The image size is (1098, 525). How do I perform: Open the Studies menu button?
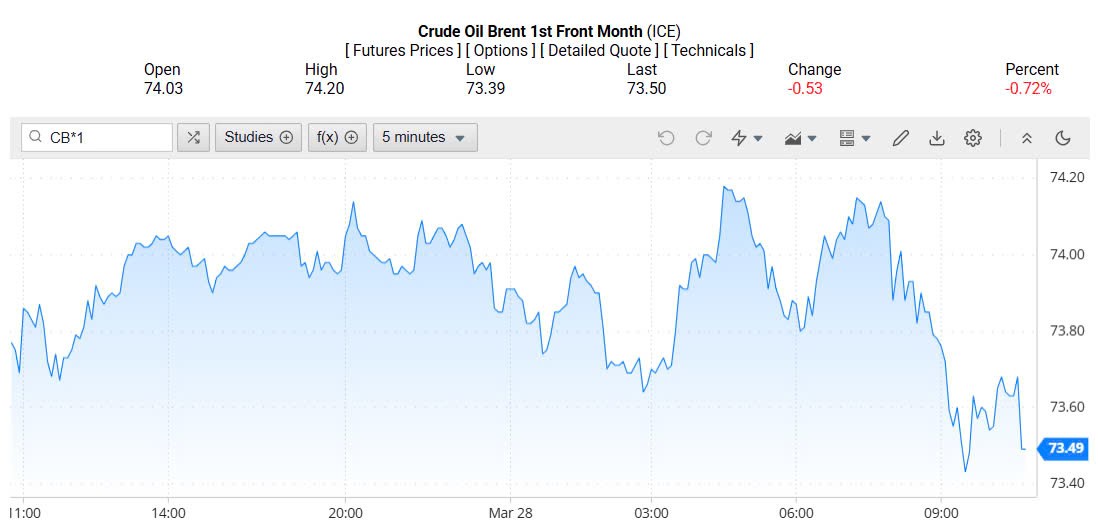[x=258, y=138]
